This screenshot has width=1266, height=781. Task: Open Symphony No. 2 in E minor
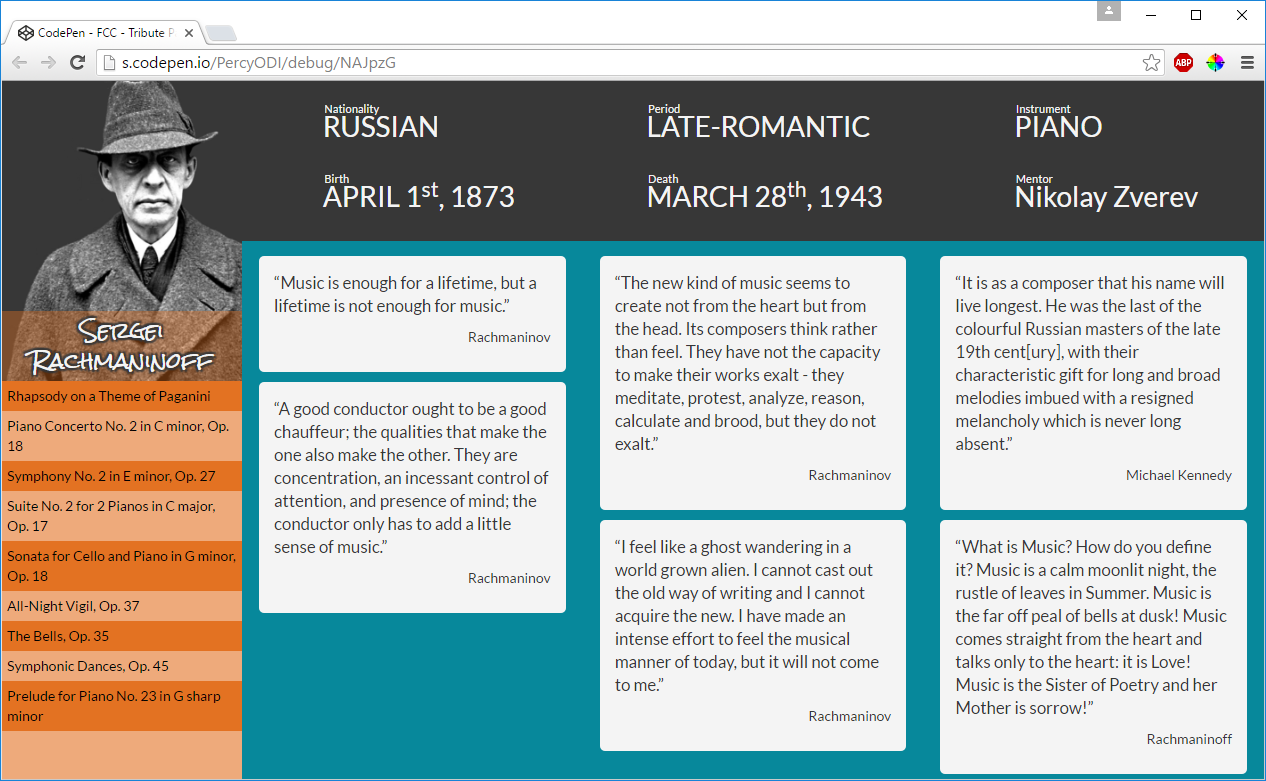click(122, 476)
